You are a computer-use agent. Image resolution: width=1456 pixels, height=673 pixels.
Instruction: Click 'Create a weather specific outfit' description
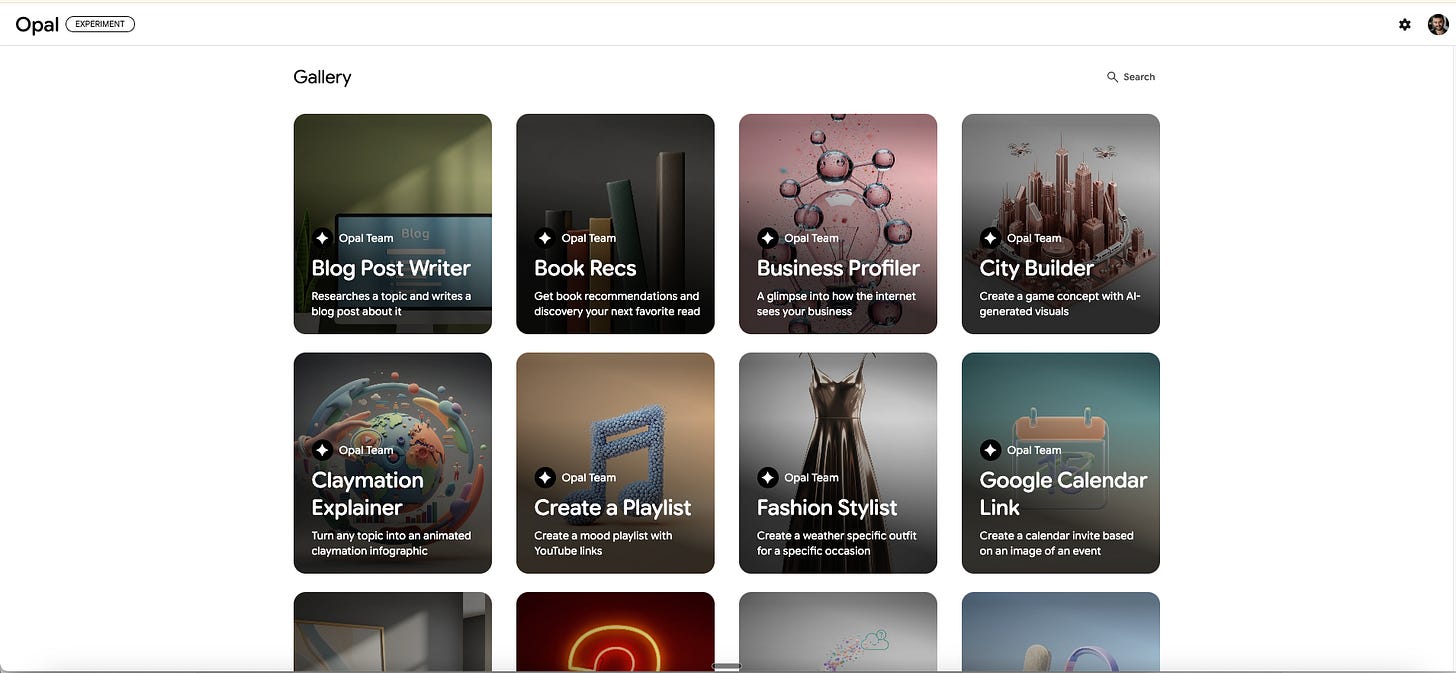(x=837, y=543)
